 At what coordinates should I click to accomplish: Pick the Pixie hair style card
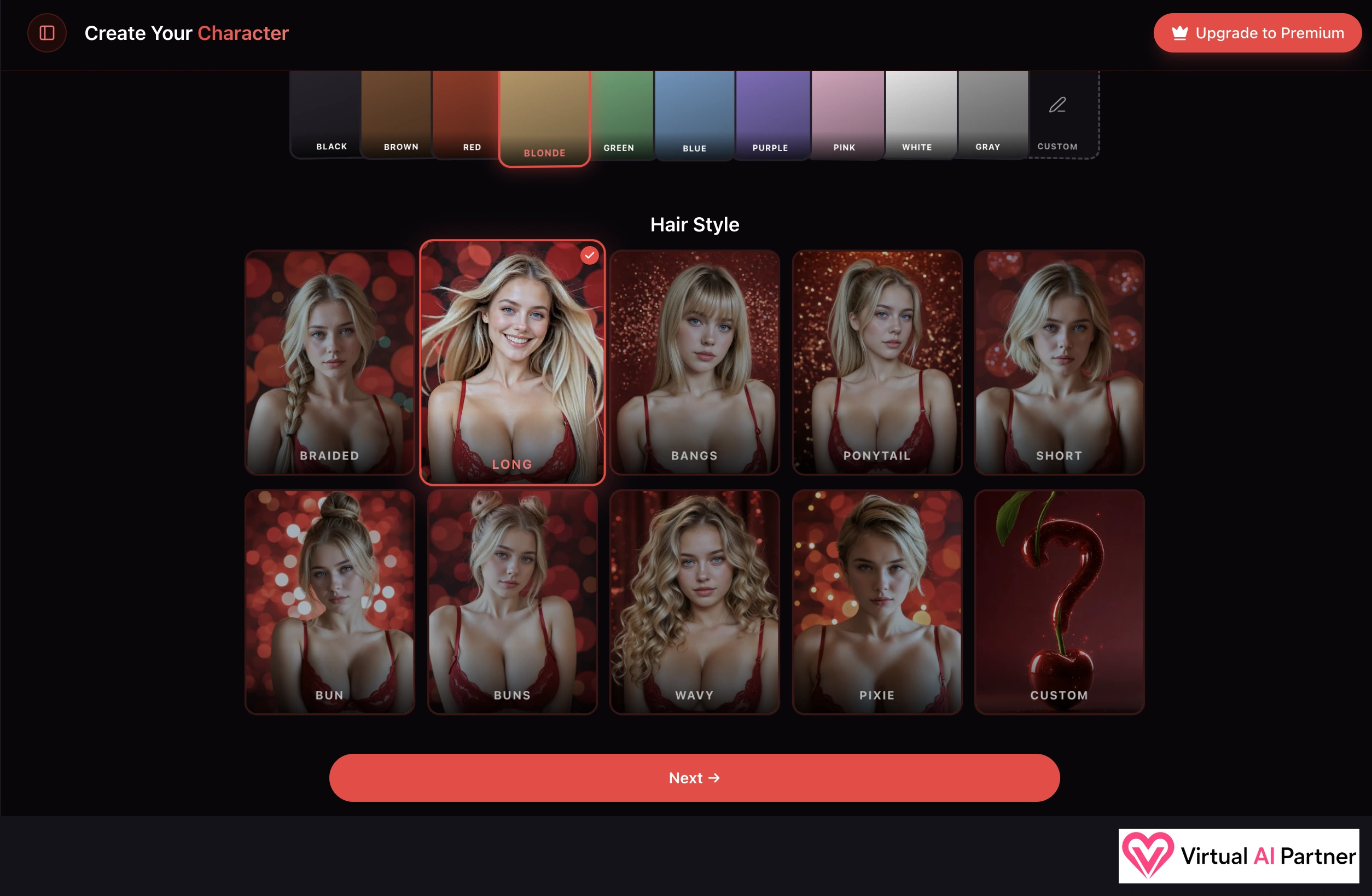tap(877, 602)
